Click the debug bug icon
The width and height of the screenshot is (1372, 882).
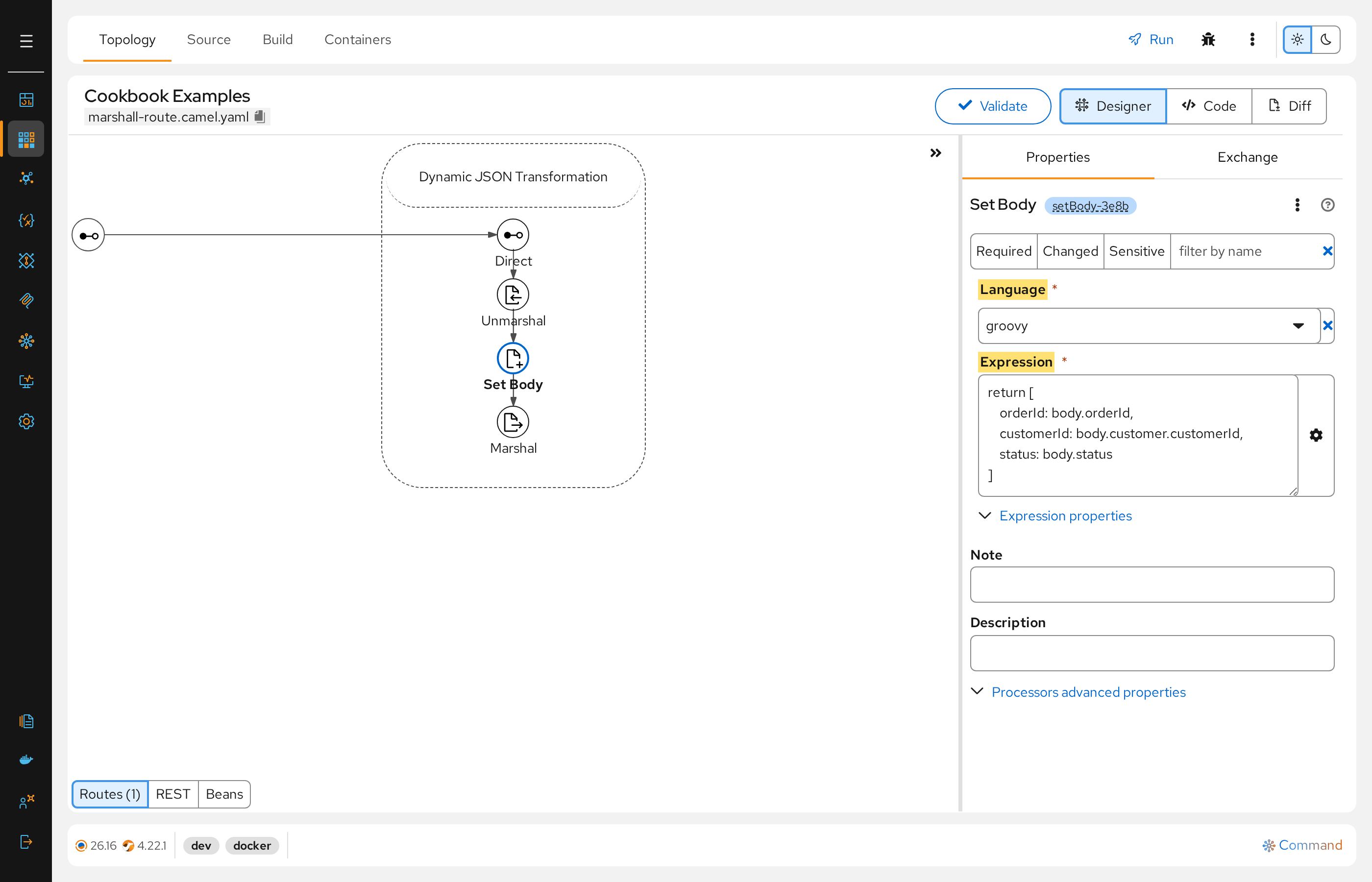coord(1208,40)
